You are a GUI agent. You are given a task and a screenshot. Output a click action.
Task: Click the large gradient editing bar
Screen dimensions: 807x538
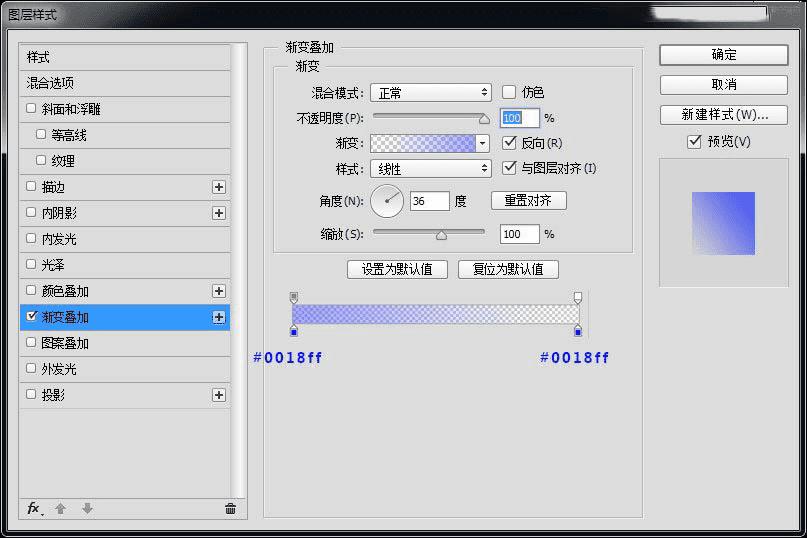pos(436,314)
